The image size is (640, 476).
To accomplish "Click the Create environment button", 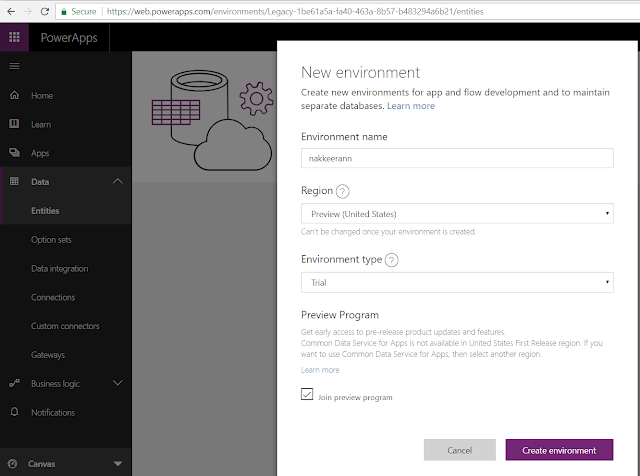I will pyautogui.click(x=559, y=450).
